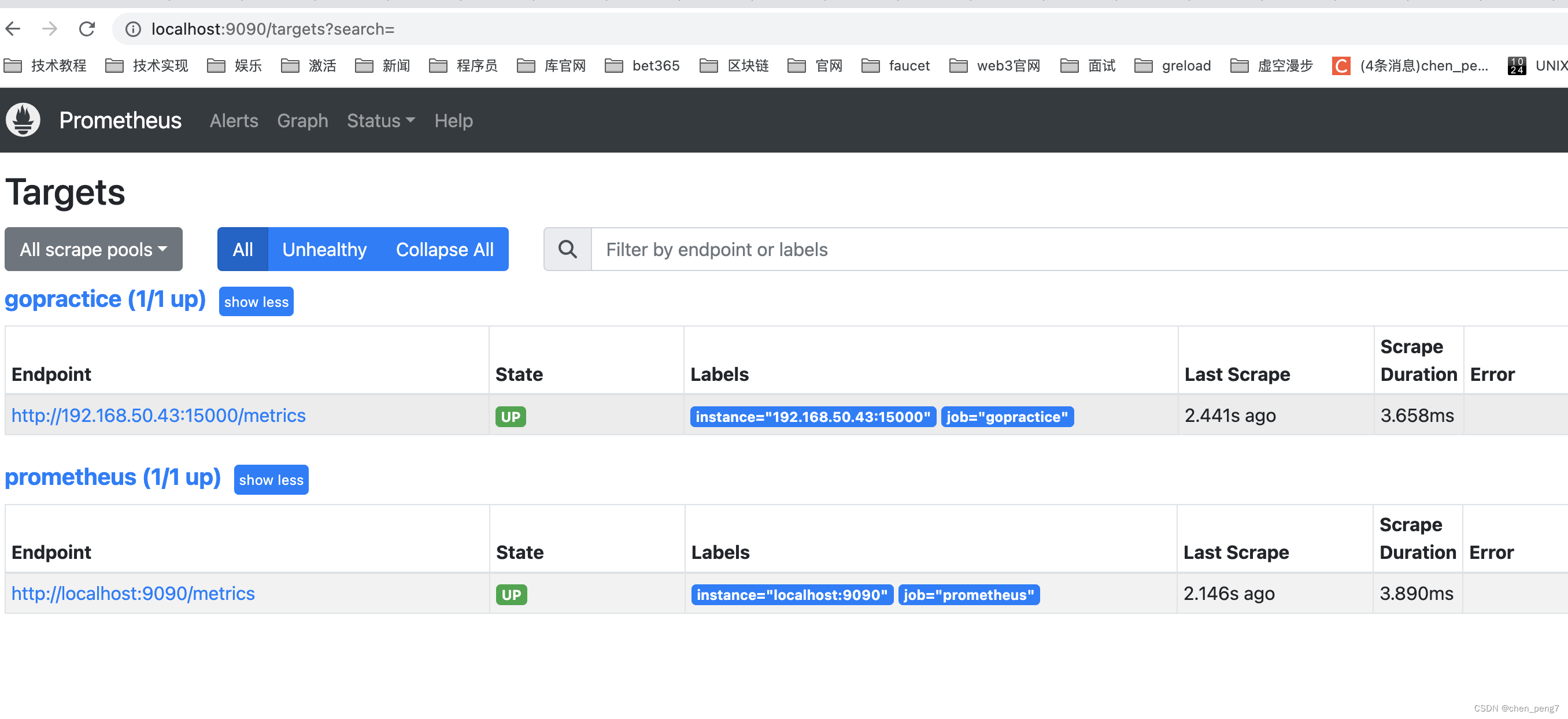Screen dimensions: 1568x719
Task: Click the instance="localhost:9090" label badge
Action: (792, 594)
